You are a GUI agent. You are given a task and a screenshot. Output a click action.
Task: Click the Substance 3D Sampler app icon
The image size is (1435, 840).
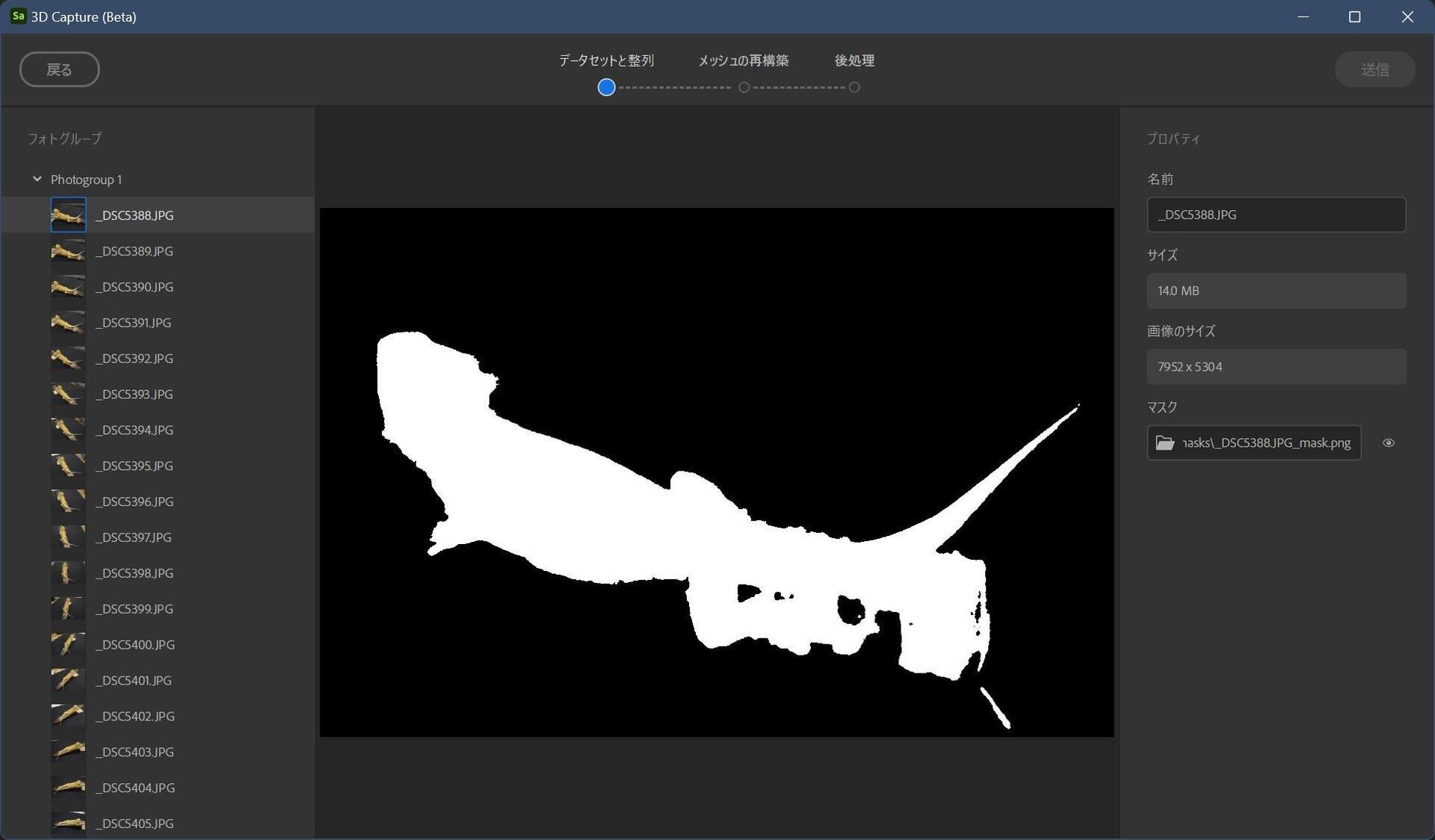coord(18,16)
